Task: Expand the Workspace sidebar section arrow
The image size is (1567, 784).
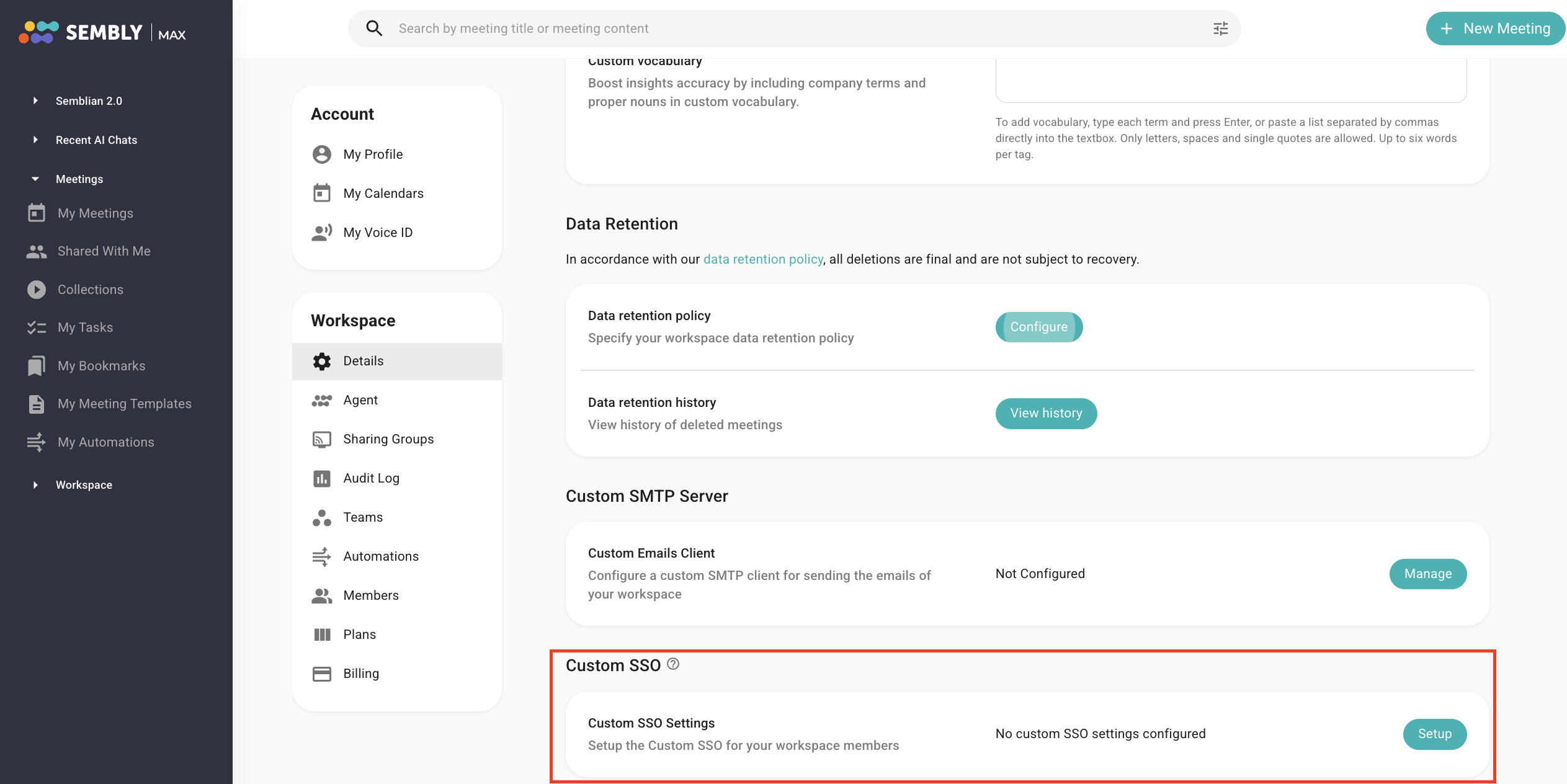Action: (x=35, y=484)
